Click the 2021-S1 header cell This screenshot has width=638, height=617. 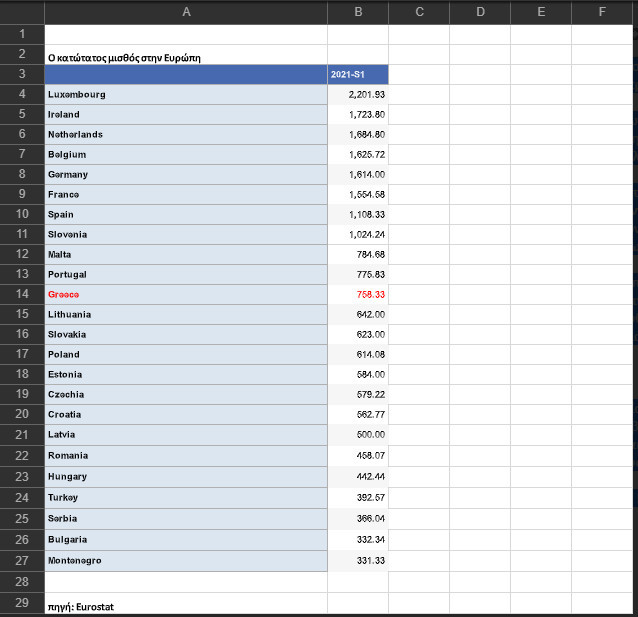[358, 74]
